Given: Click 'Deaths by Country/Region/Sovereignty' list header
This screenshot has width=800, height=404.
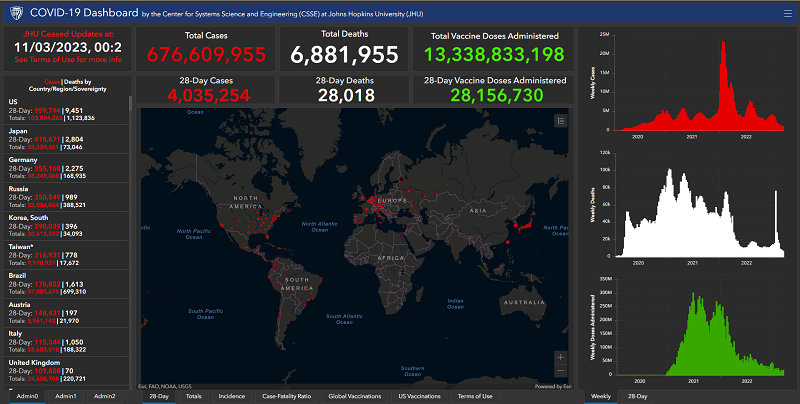Looking at the screenshot, I should [x=68, y=85].
